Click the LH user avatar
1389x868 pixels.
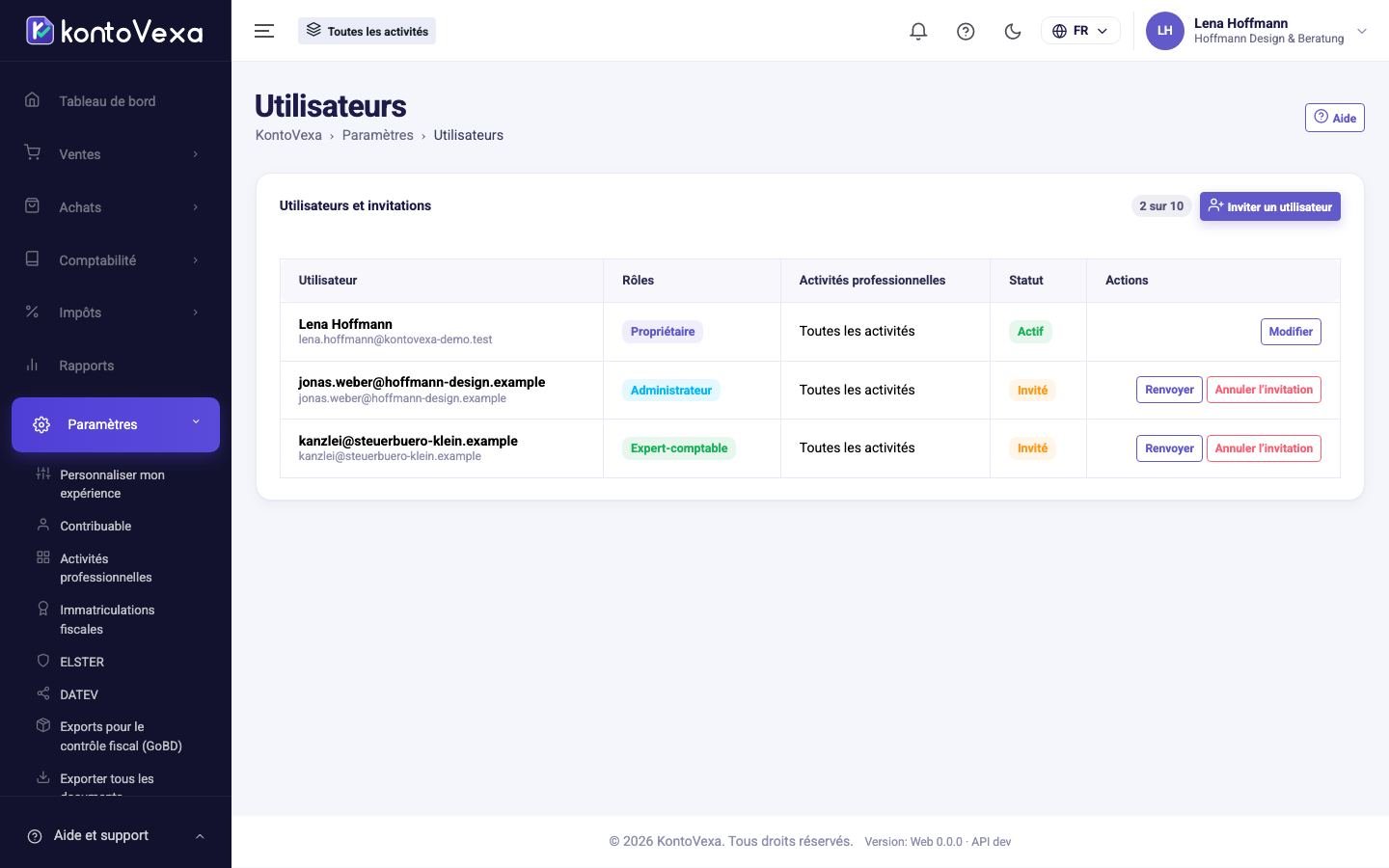pyautogui.click(x=1164, y=31)
